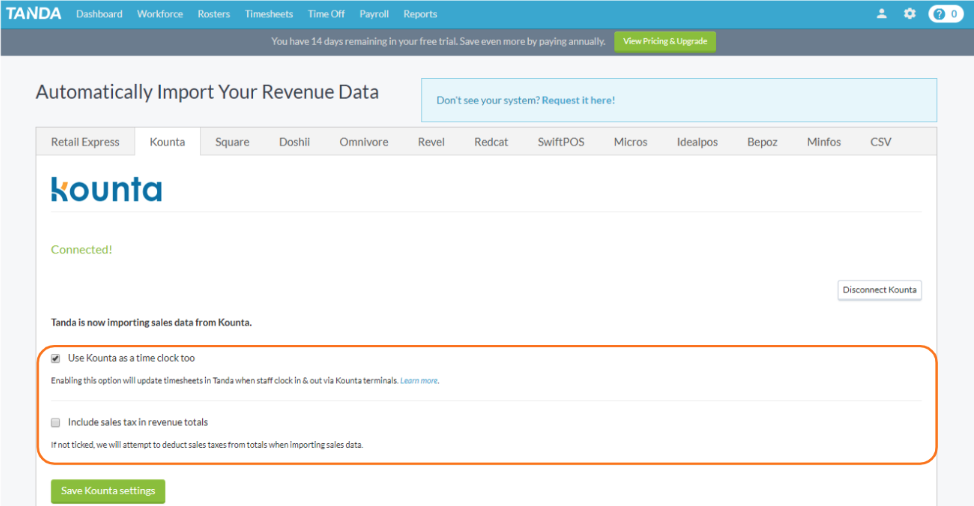Switch to the Revel tab
The image size is (974, 506).
pyautogui.click(x=431, y=142)
